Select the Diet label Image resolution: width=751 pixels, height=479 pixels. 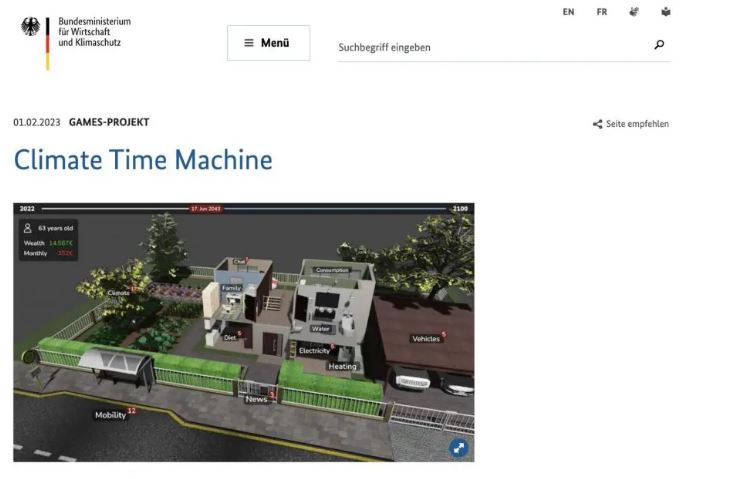point(230,338)
